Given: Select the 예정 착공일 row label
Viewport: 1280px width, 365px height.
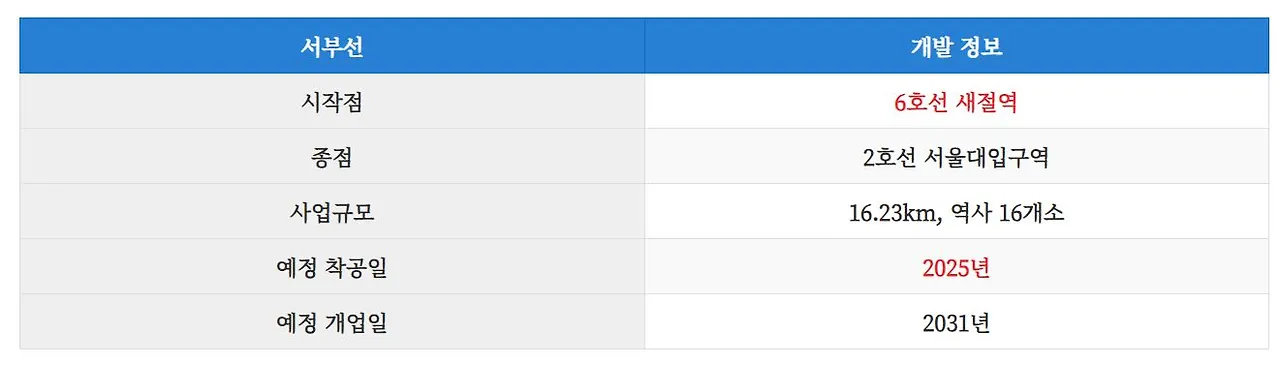Looking at the screenshot, I should (331, 267).
